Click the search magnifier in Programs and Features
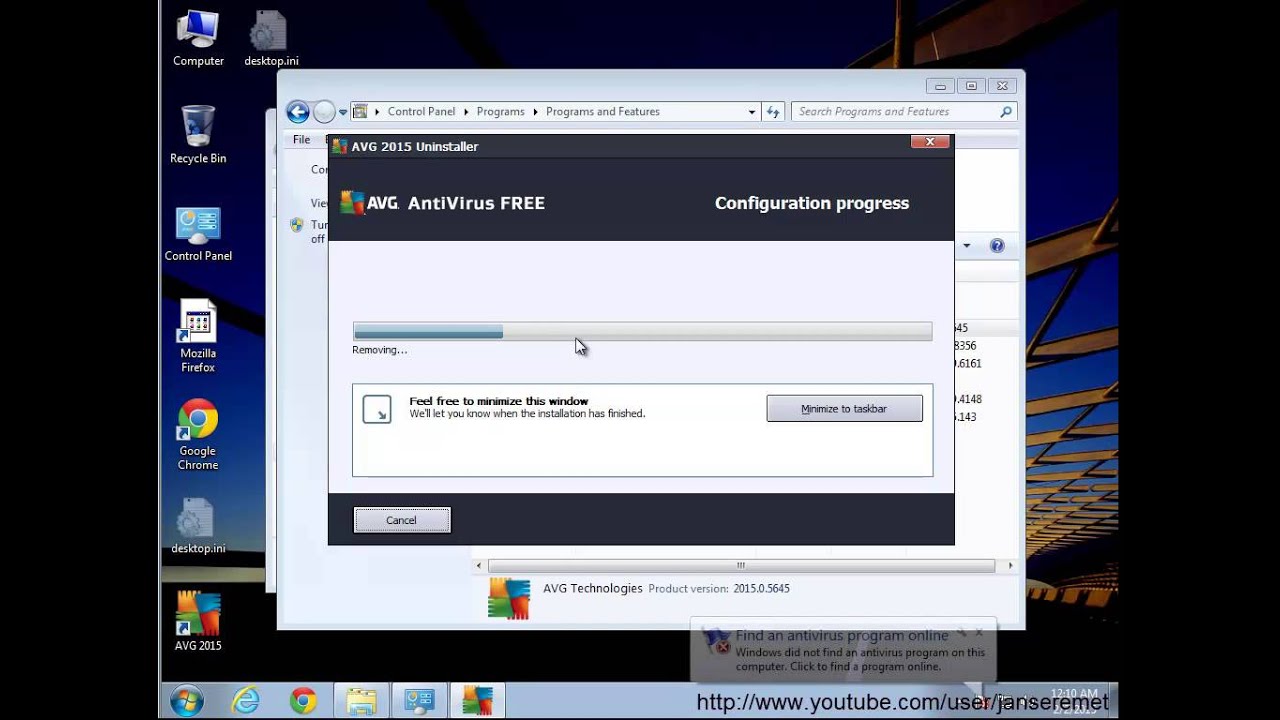 tap(1006, 112)
